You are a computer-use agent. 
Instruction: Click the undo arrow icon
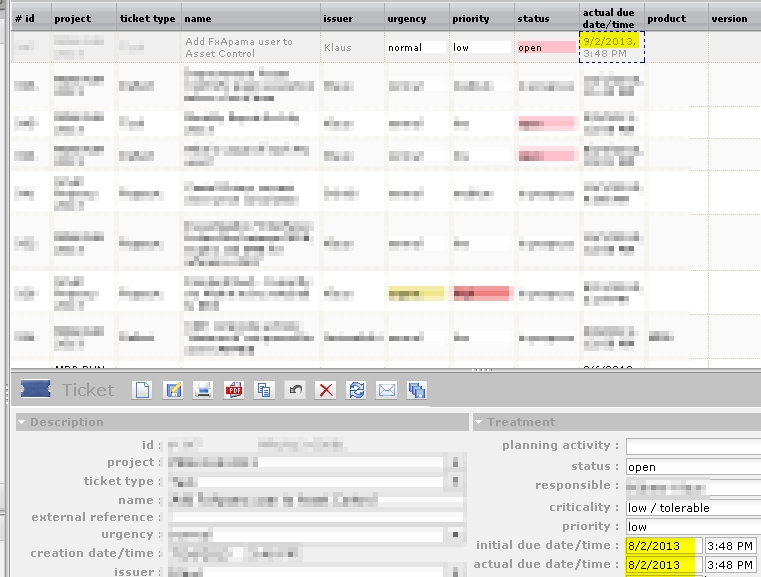(x=295, y=390)
